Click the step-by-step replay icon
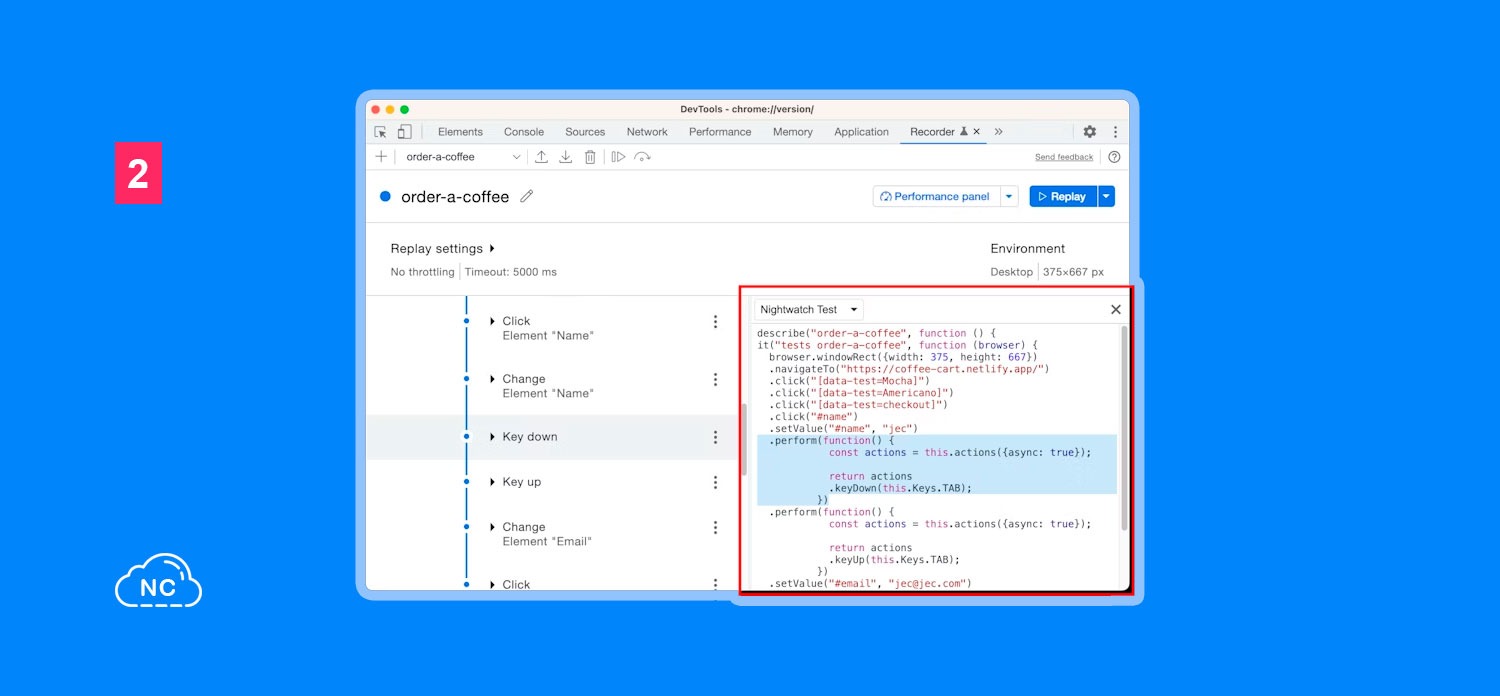This screenshot has width=1500, height=696. pos(618,157)
